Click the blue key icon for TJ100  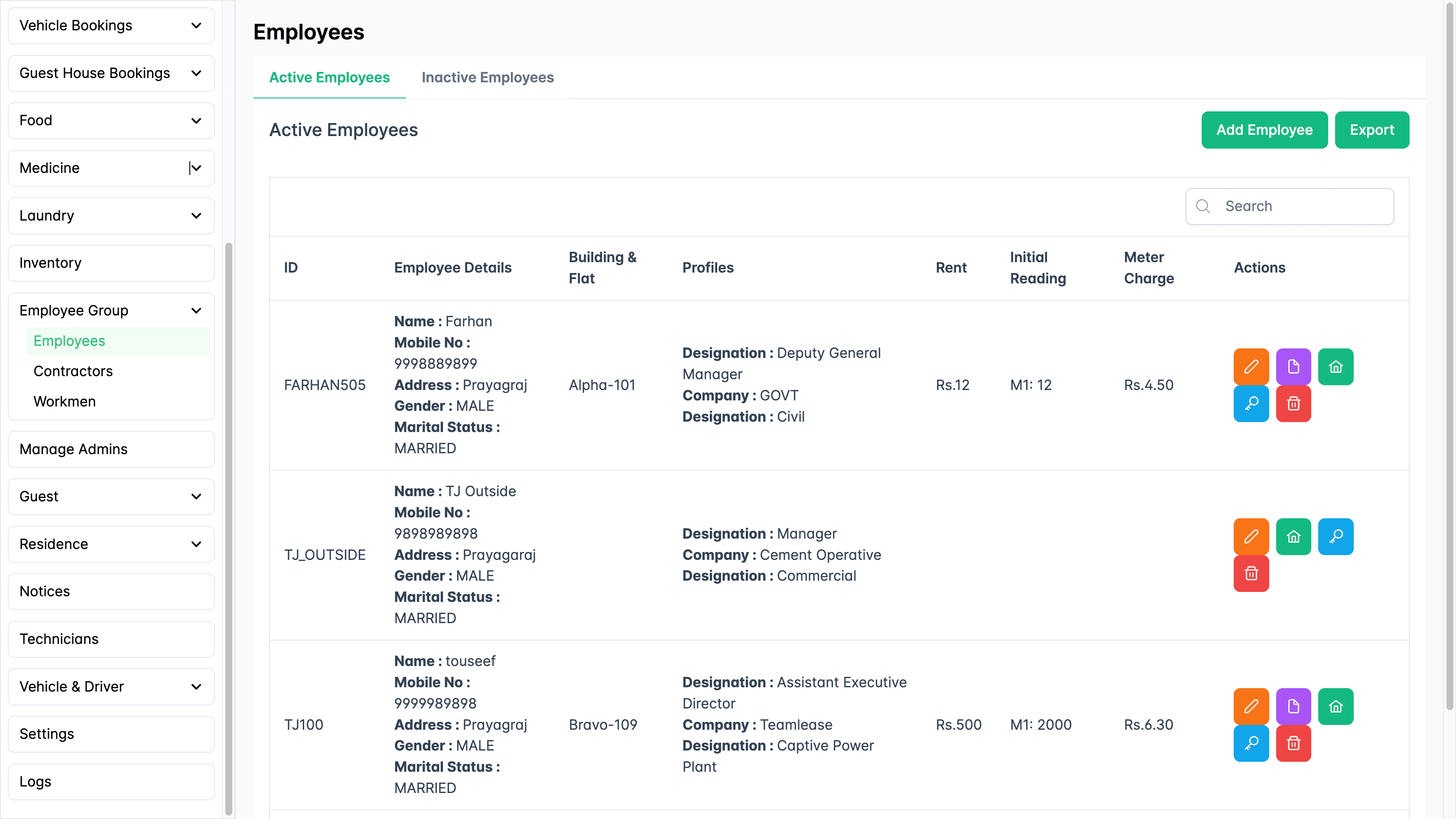tap(1251, 743)
